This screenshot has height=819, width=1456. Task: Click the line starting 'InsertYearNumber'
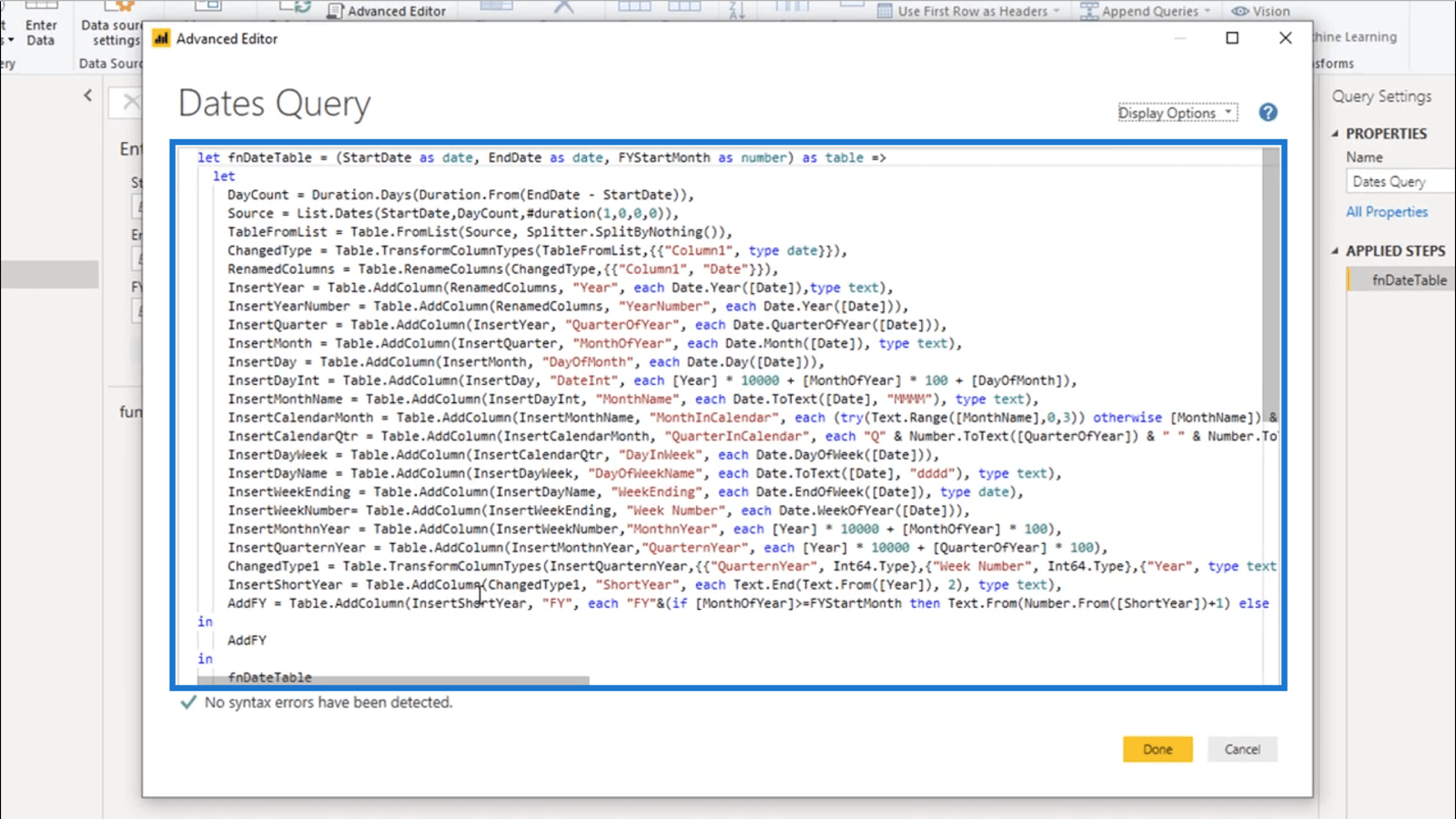[x=568, y=306]
